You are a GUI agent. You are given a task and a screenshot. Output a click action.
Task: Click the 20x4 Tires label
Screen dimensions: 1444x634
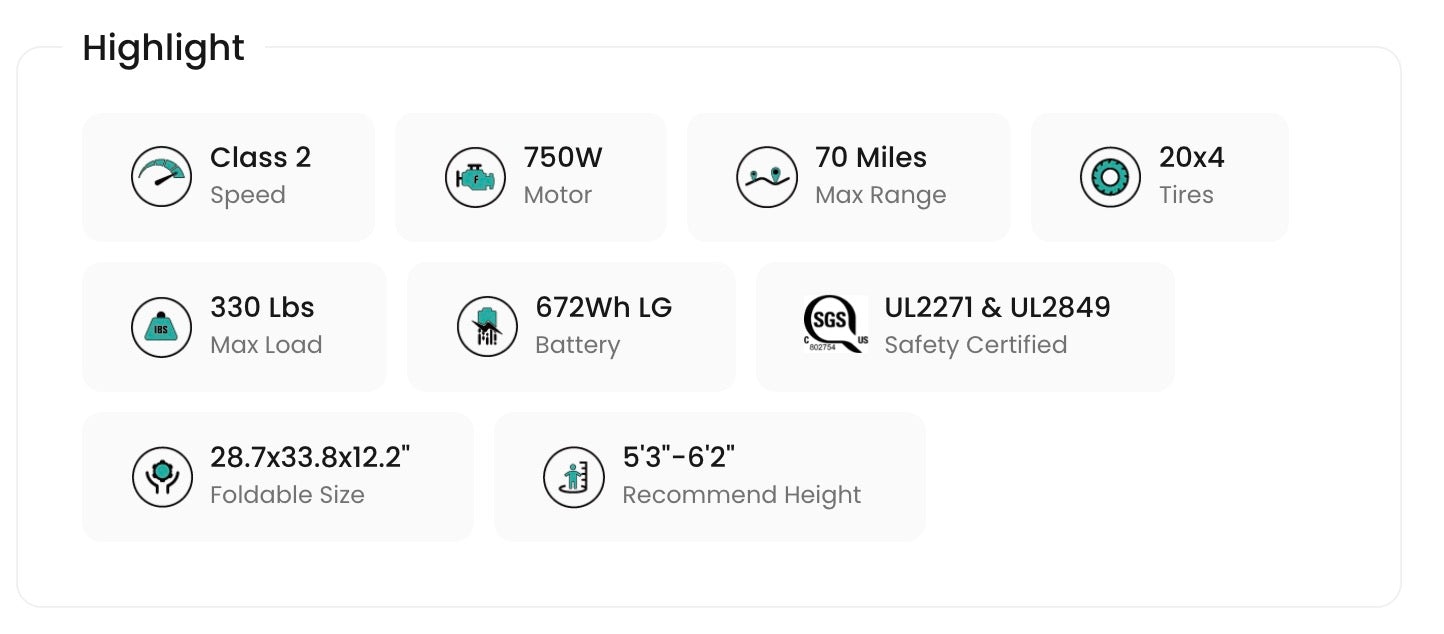point(1192,175)
